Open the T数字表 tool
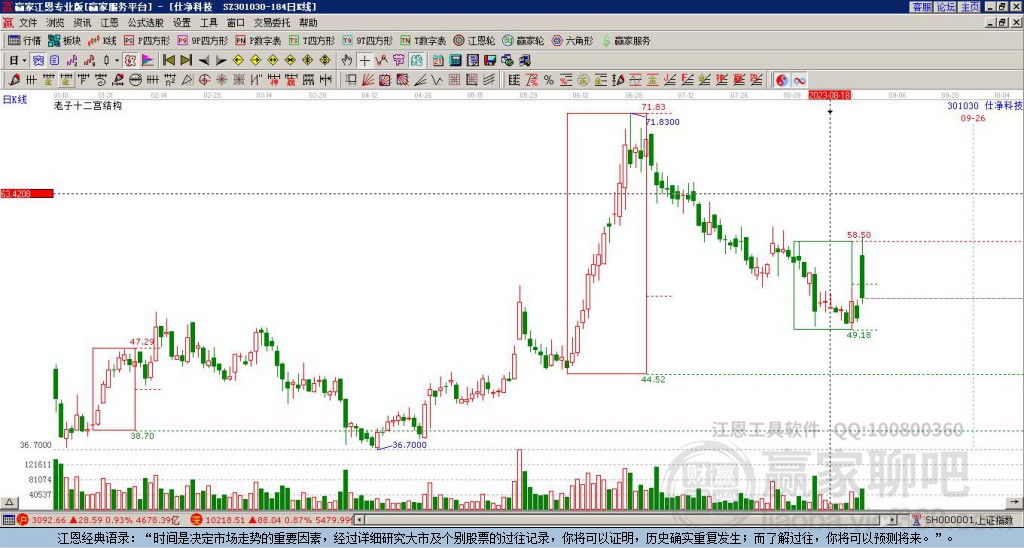This screenshot has height=548, width=1024. click(423, 40)
